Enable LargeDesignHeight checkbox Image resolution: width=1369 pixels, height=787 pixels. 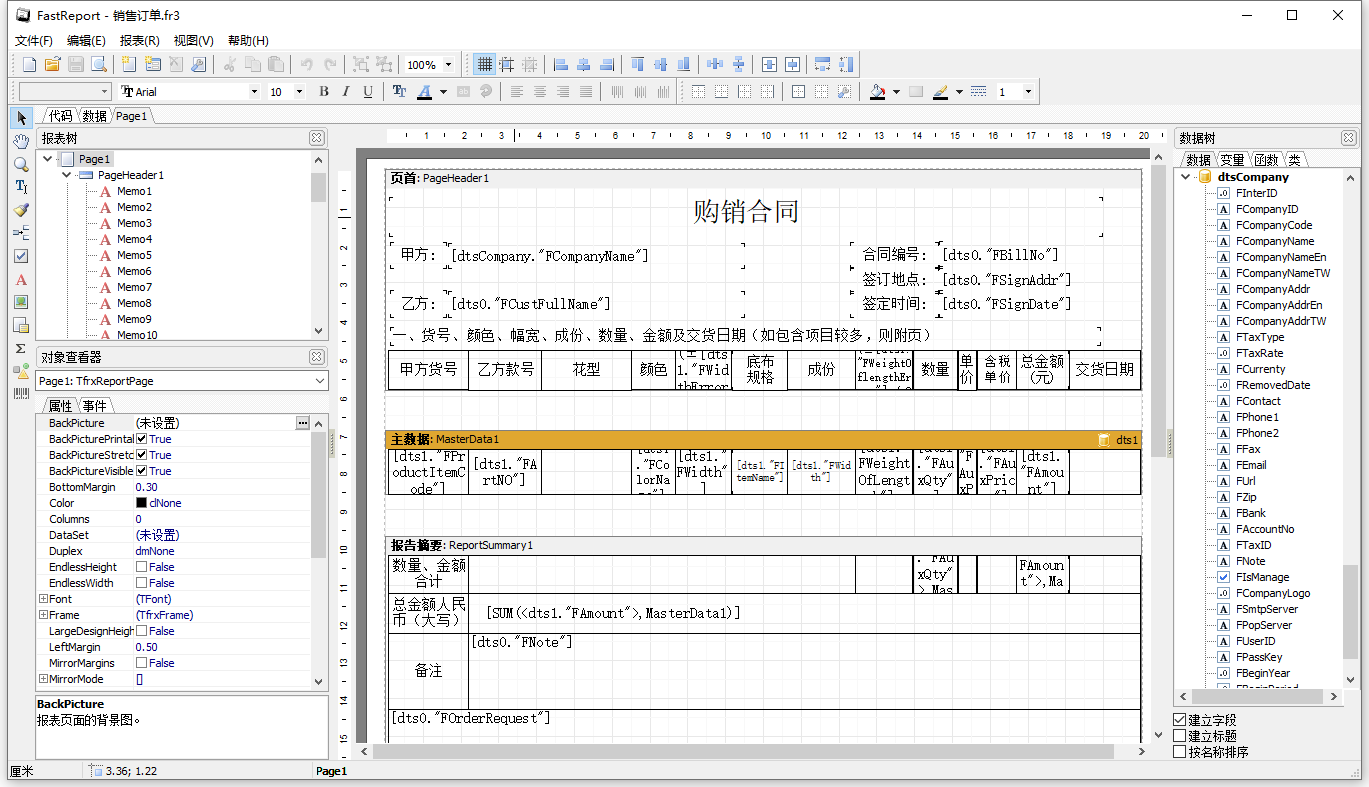click(142, 631)
